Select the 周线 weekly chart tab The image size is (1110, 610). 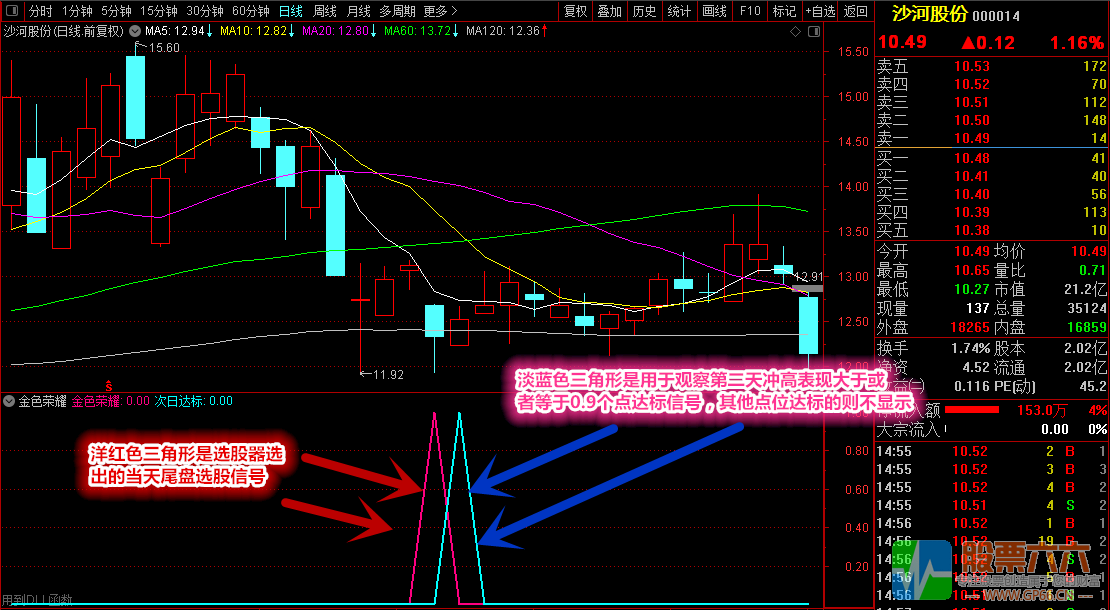pyautogui.click(x=325, y=12)
